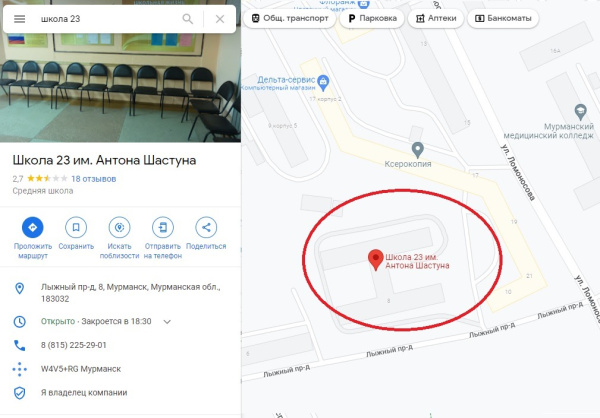The height and width of the screenshot is (418, 600).
Task: Click the Поделиться share icon
Action: tap(206, 227)
